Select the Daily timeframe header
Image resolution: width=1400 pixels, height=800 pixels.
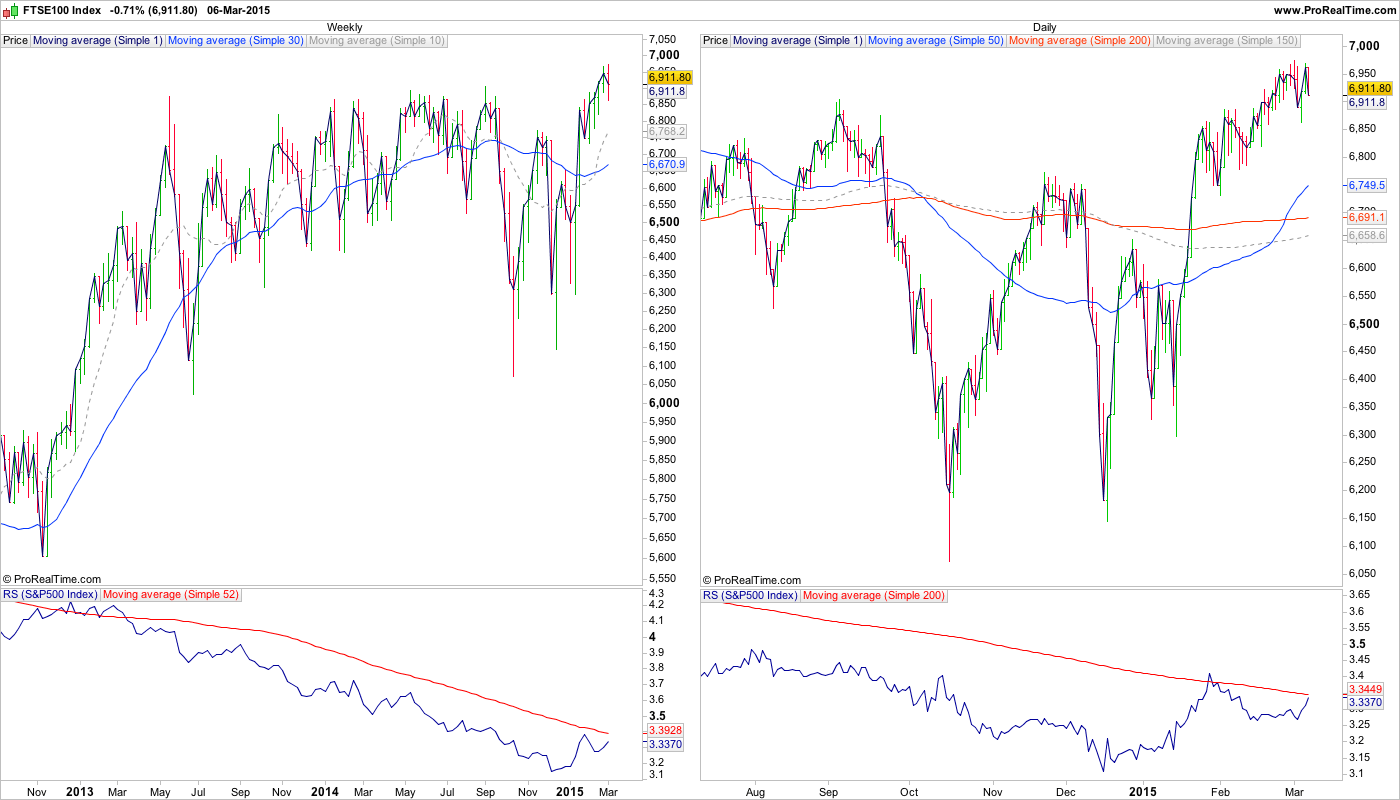1044,27
